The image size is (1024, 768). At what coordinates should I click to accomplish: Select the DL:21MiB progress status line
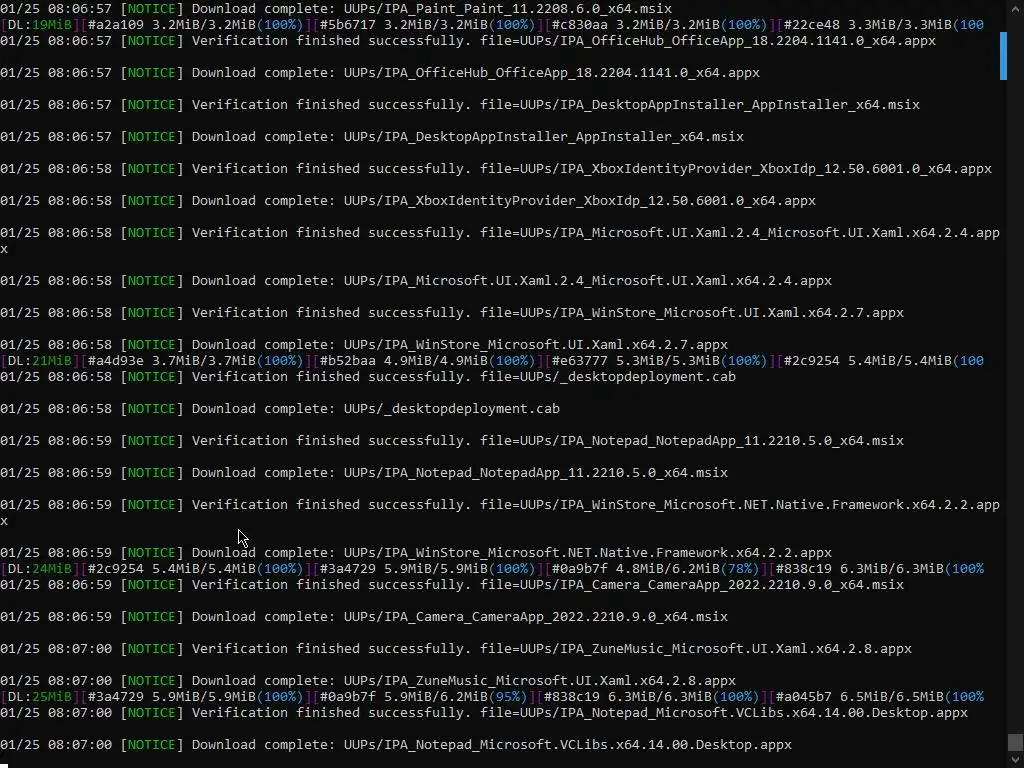click(492, 360)
